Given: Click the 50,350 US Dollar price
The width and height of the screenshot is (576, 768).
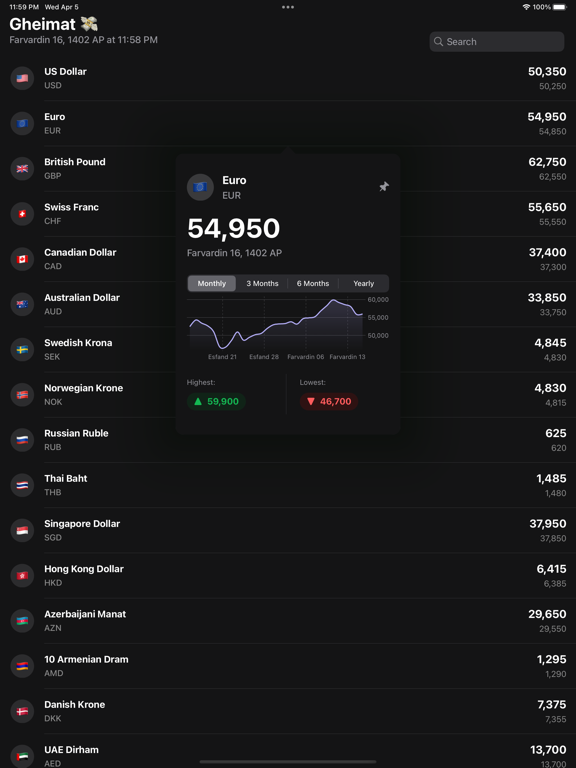Looking at the screenshot, I should coord(547,72).
